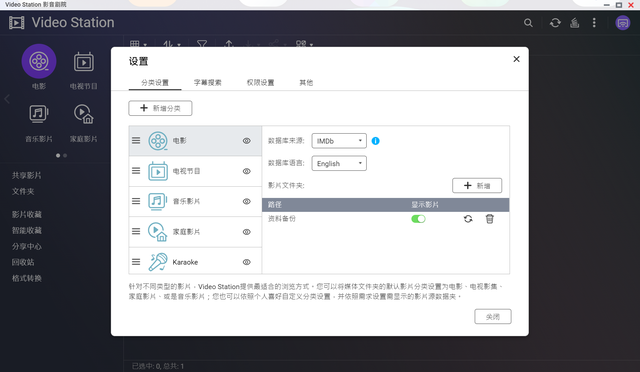Close the 设置 dialog with the X

pyautogui.click(x=516, y=59)
